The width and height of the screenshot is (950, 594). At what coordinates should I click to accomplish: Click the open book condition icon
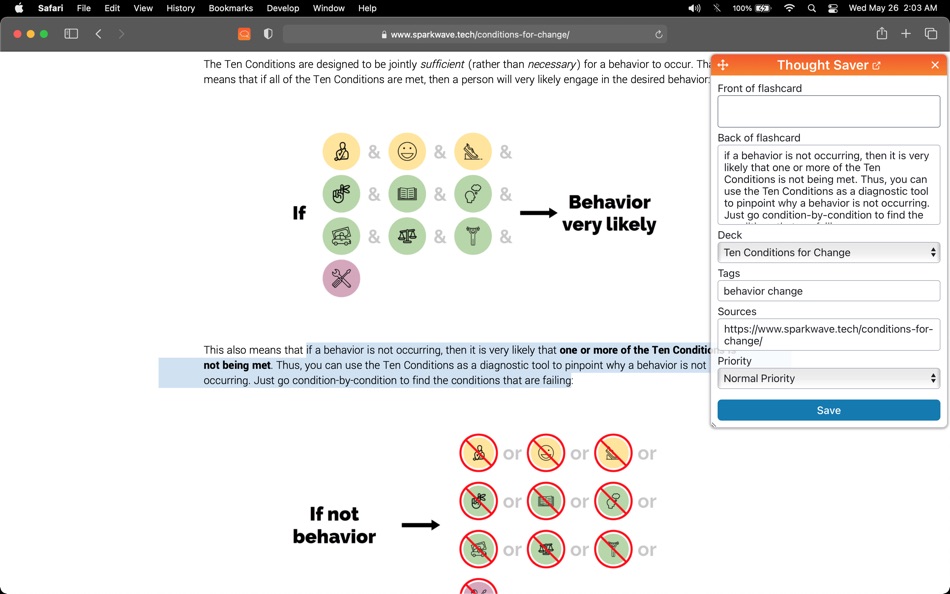click(x=407, y=194)
